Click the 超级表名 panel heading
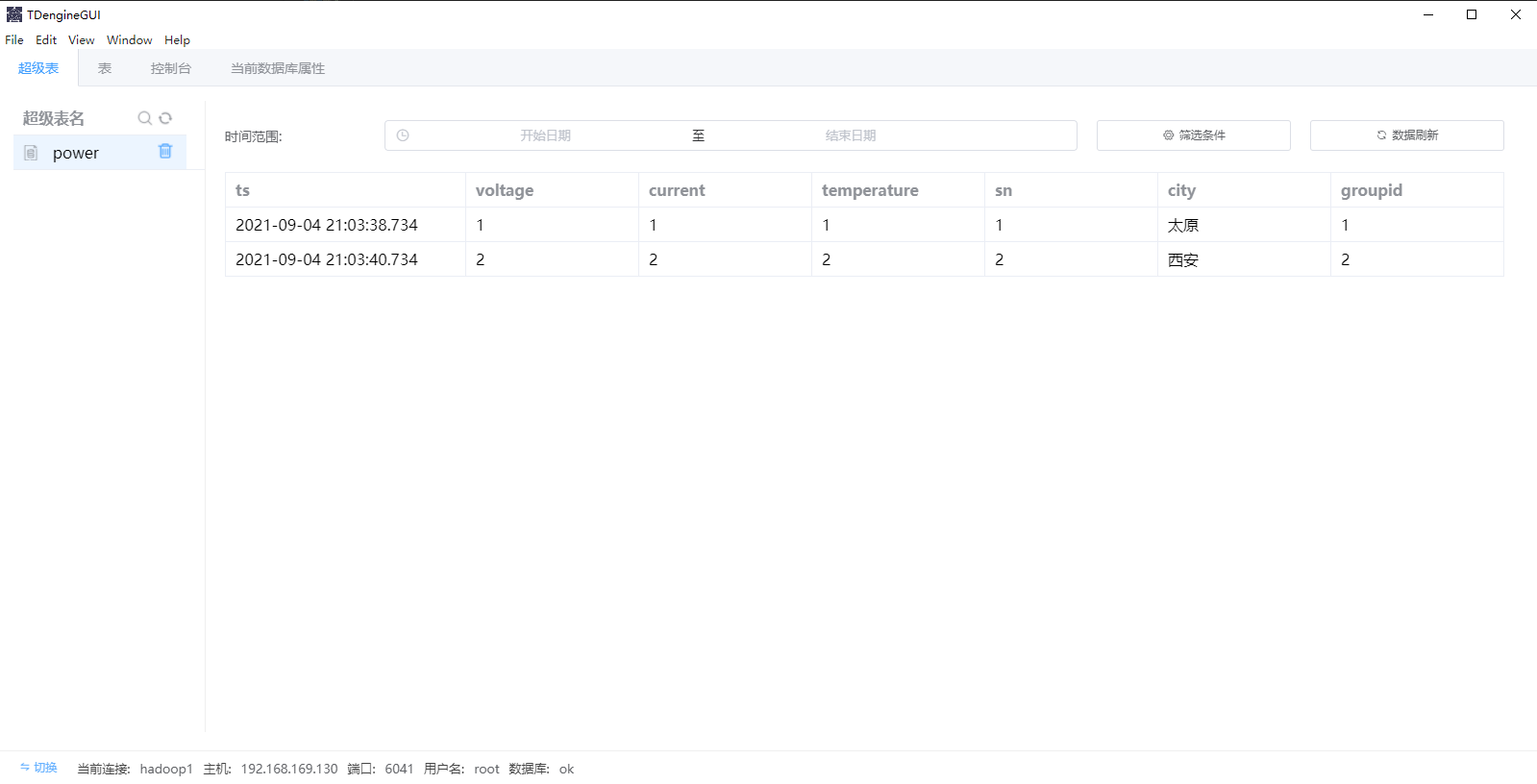Screen dimensions: 1537x784 pos(54,118)
